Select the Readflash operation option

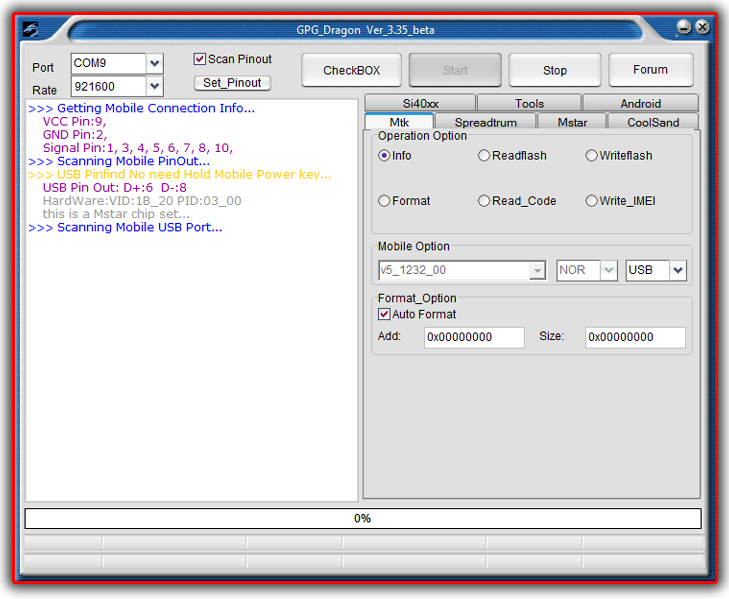tap(484, 155)
